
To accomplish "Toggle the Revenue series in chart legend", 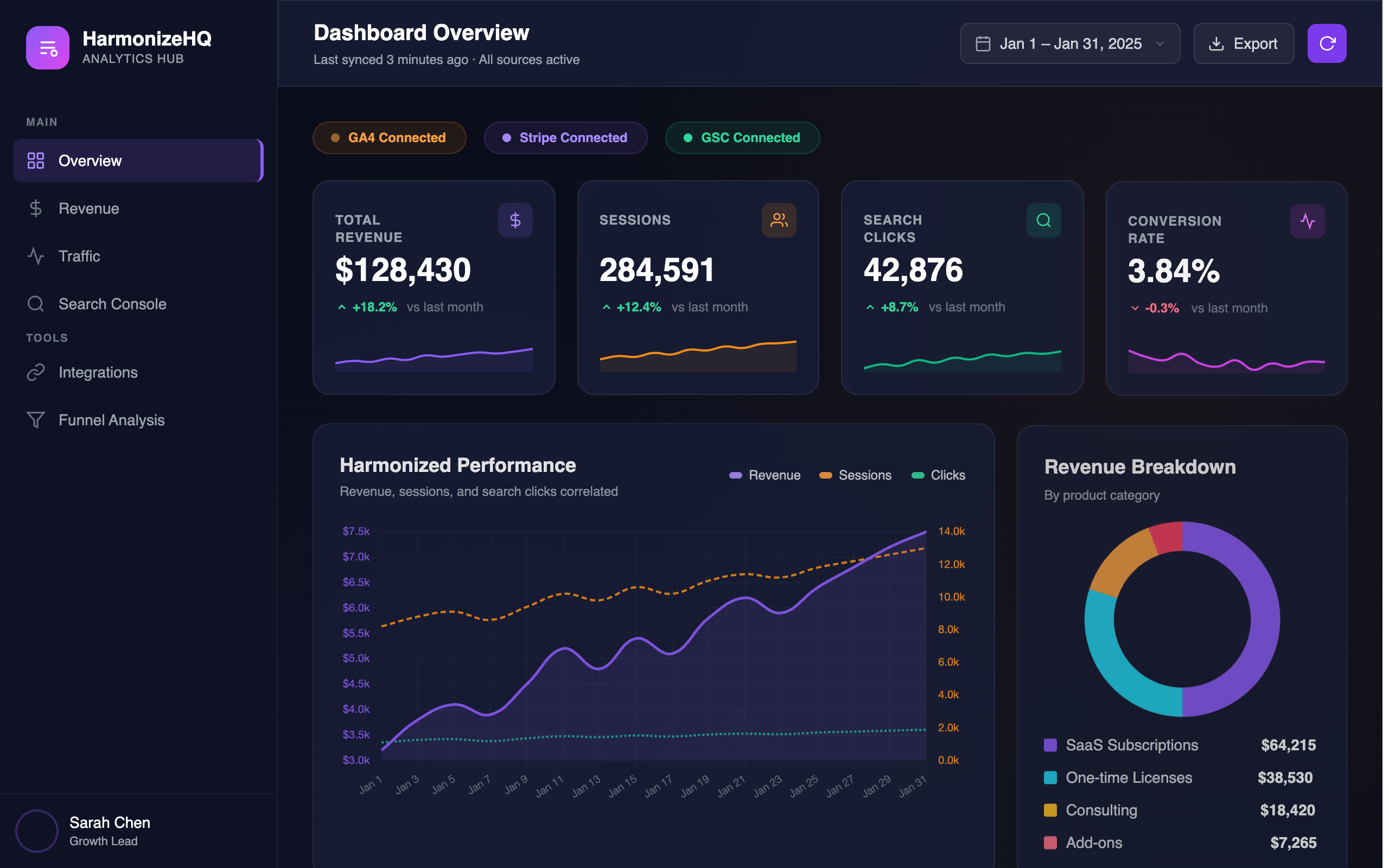I will [x=764, y=475].
